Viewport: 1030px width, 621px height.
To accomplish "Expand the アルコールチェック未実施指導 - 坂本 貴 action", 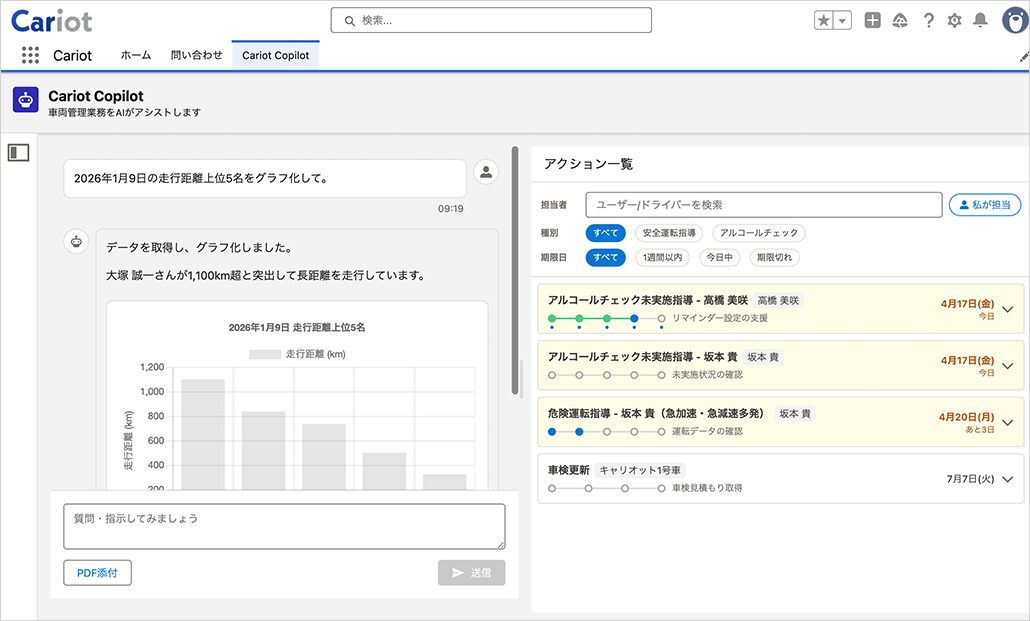I will point(1008,365).
